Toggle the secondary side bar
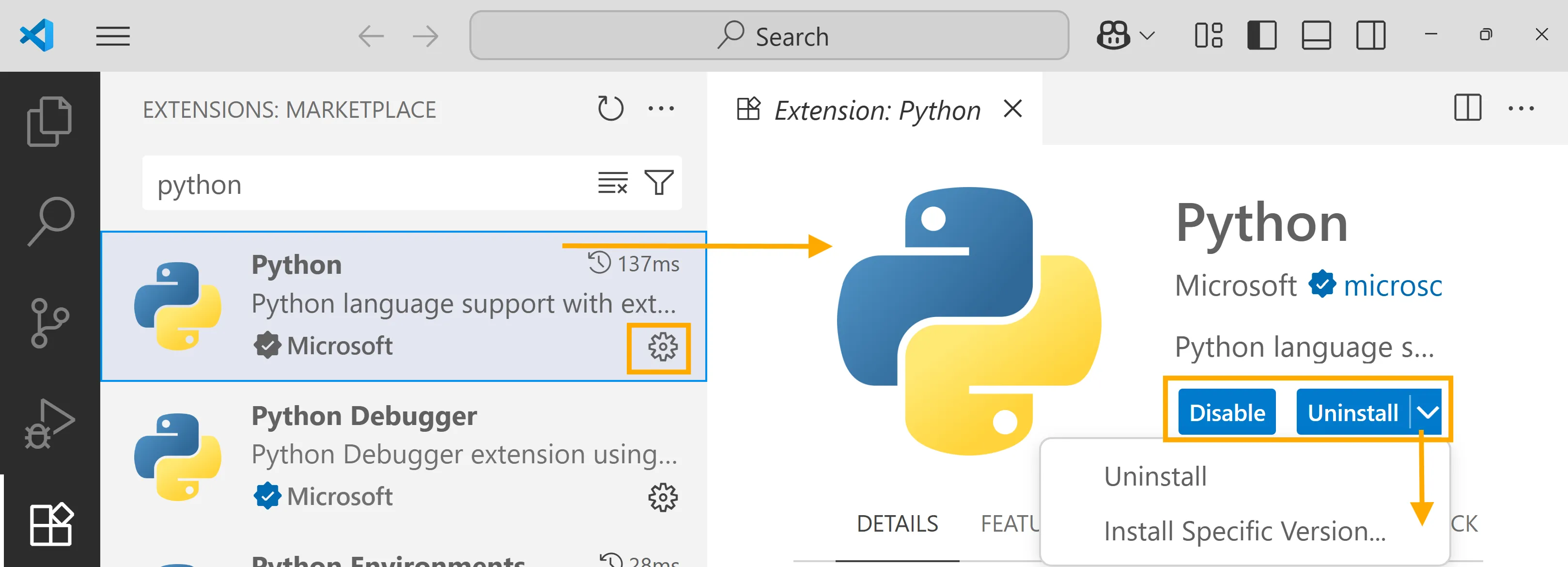 pos(1371,35)
